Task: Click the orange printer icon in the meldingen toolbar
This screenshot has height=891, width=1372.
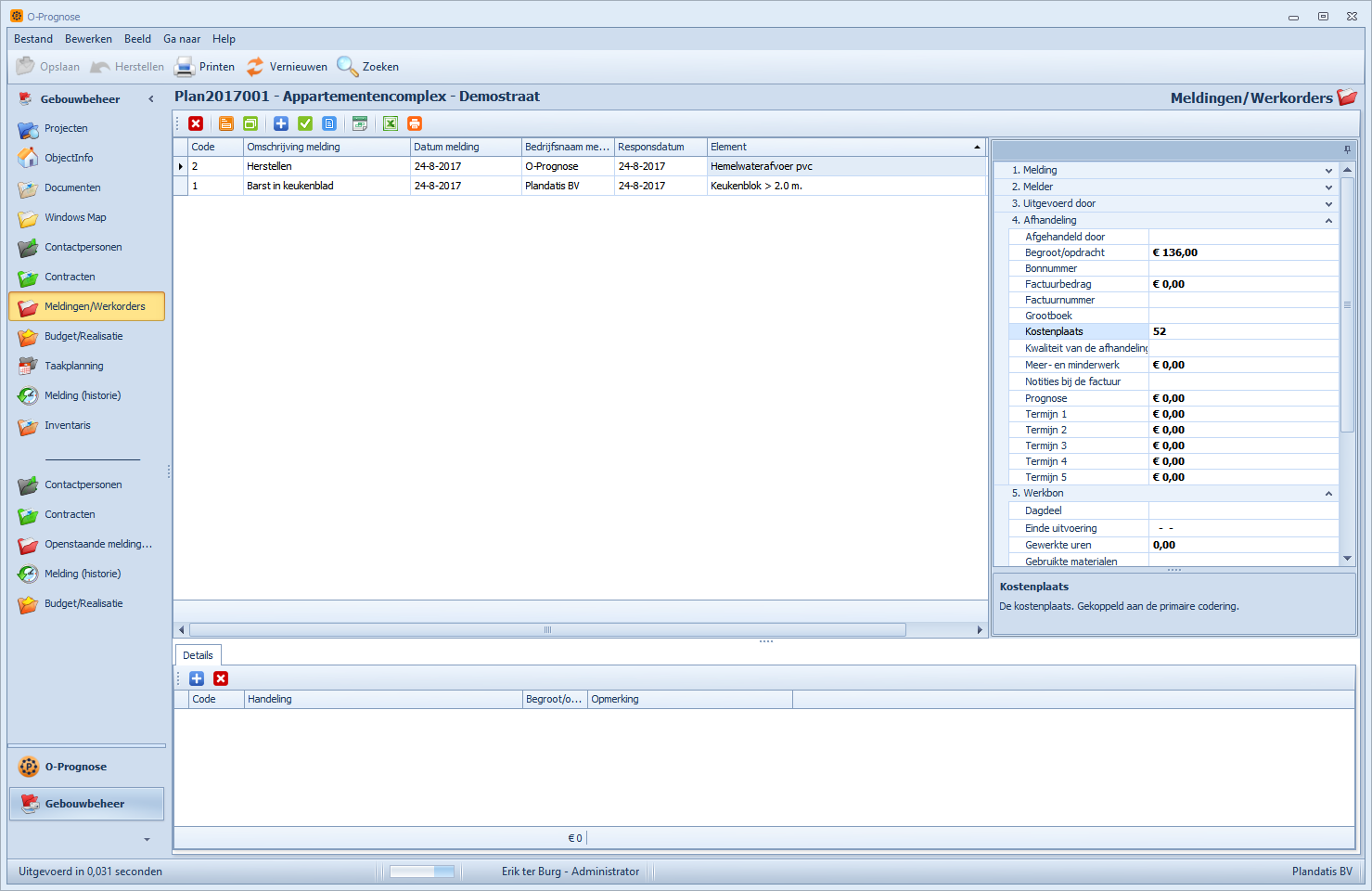Action: [415, 123]
